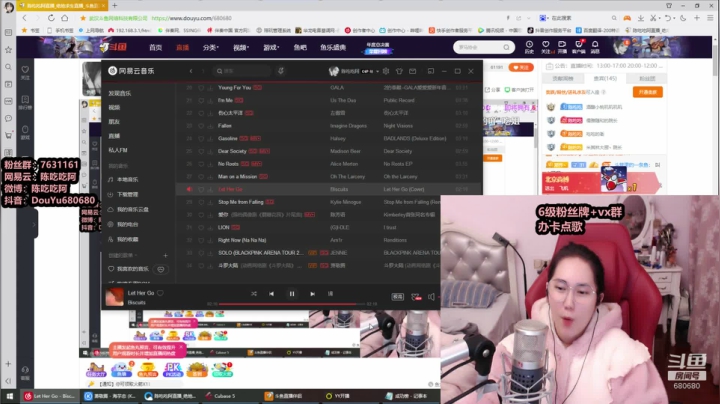Download the song LION
Screen dimensions: 720x404
pos(210,227)
